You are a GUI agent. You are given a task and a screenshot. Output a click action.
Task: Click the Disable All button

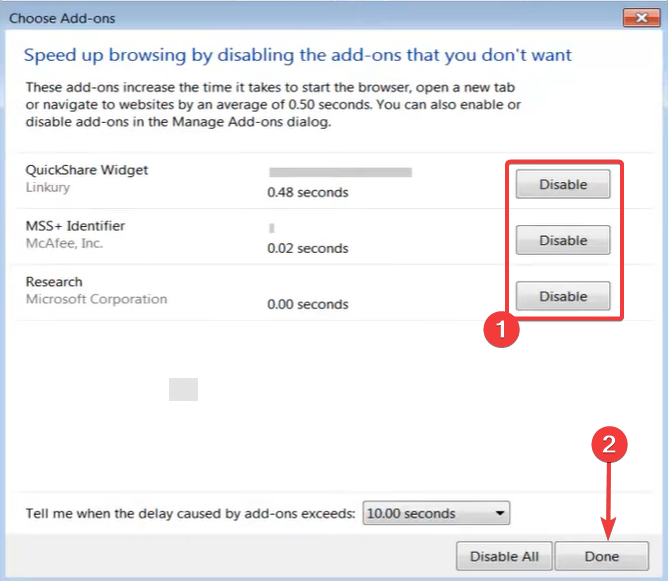click(x=504, y=556)
